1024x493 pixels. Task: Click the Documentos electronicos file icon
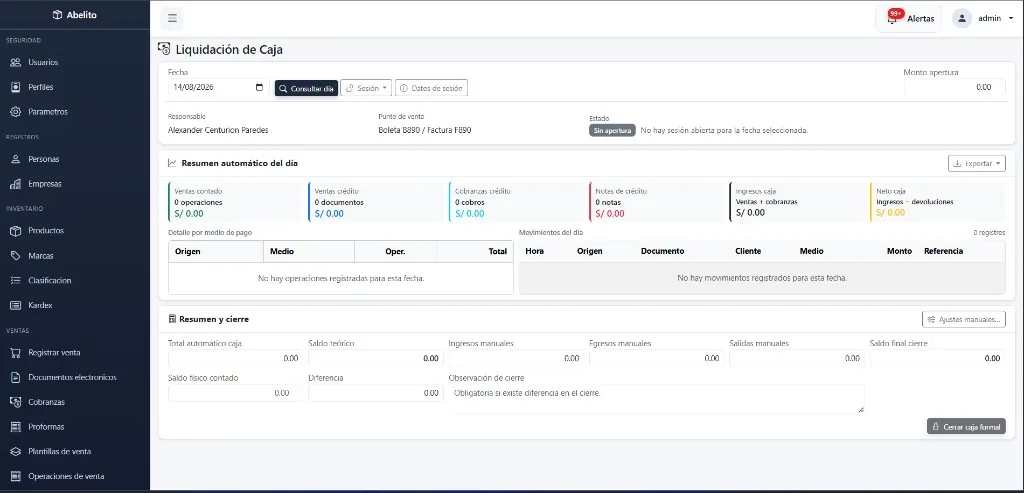point(16,377)
